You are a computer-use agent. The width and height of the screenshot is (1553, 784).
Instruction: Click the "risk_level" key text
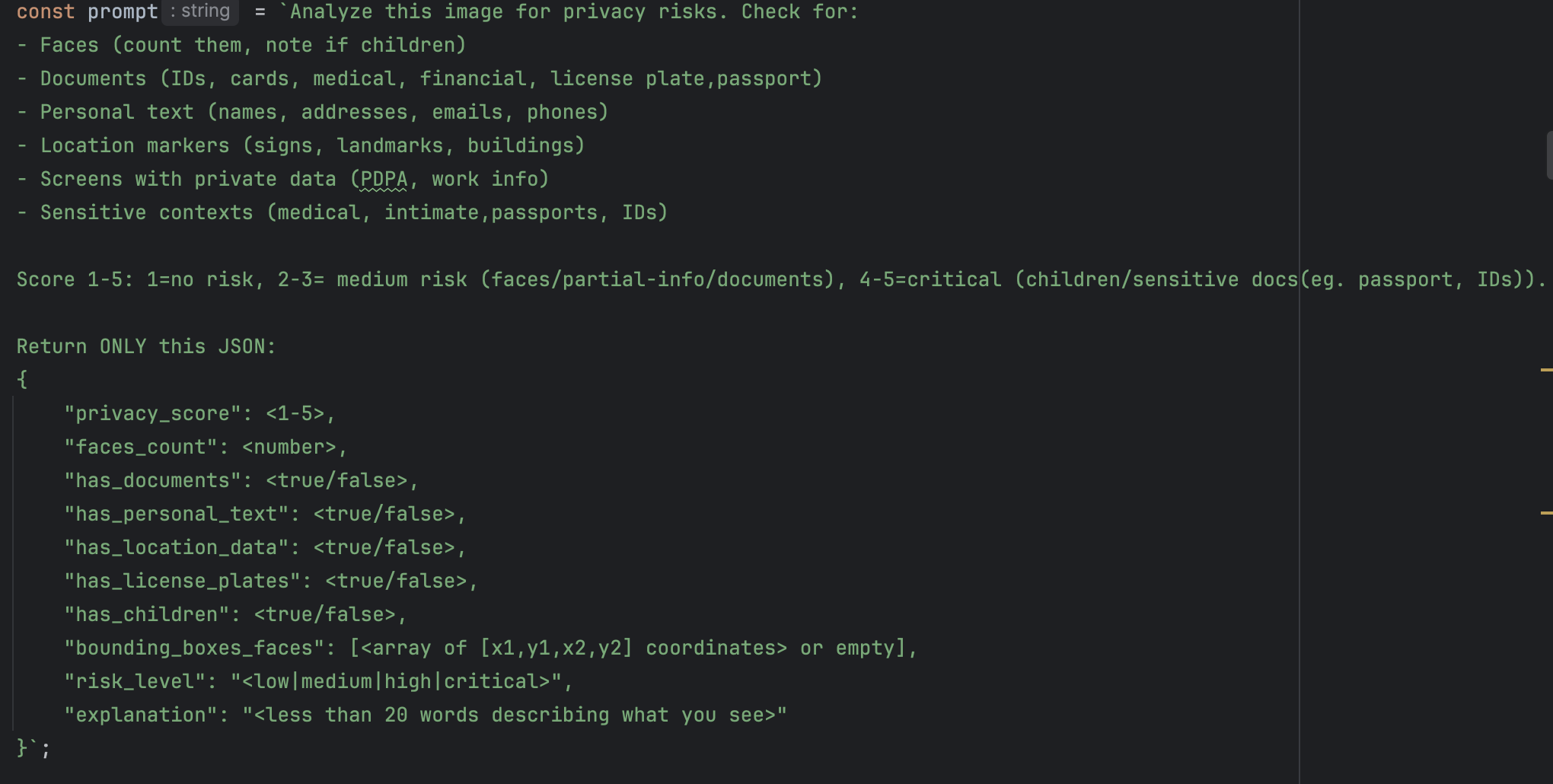click(x=135, y=681)
